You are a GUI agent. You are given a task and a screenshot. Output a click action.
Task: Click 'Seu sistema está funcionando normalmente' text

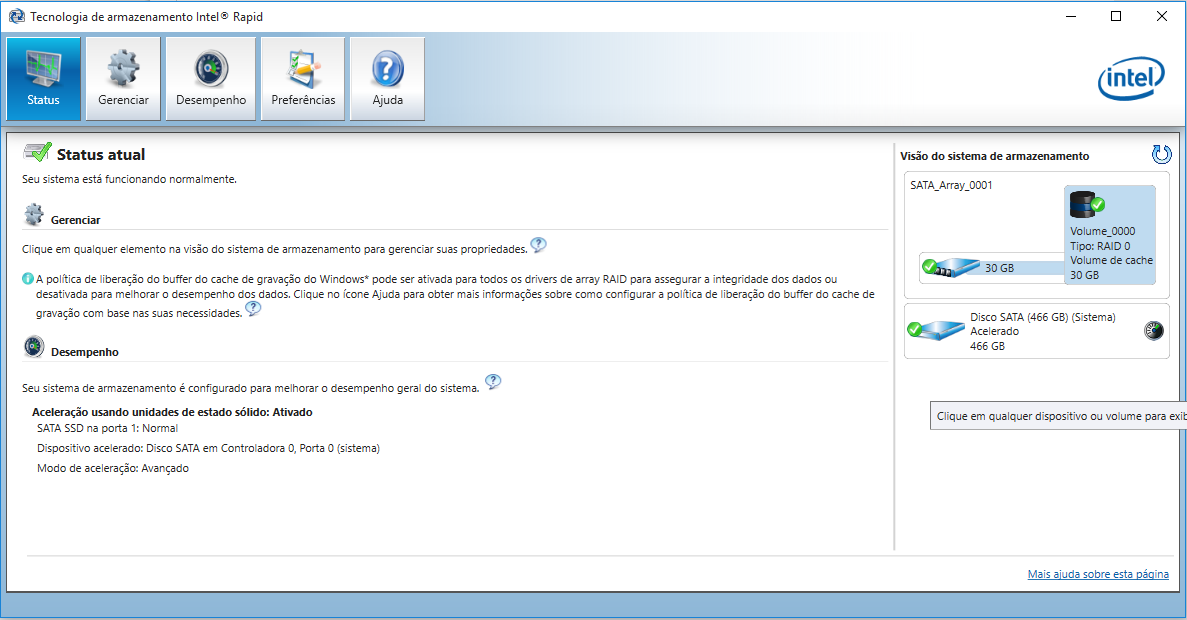[x=129, y=179]
